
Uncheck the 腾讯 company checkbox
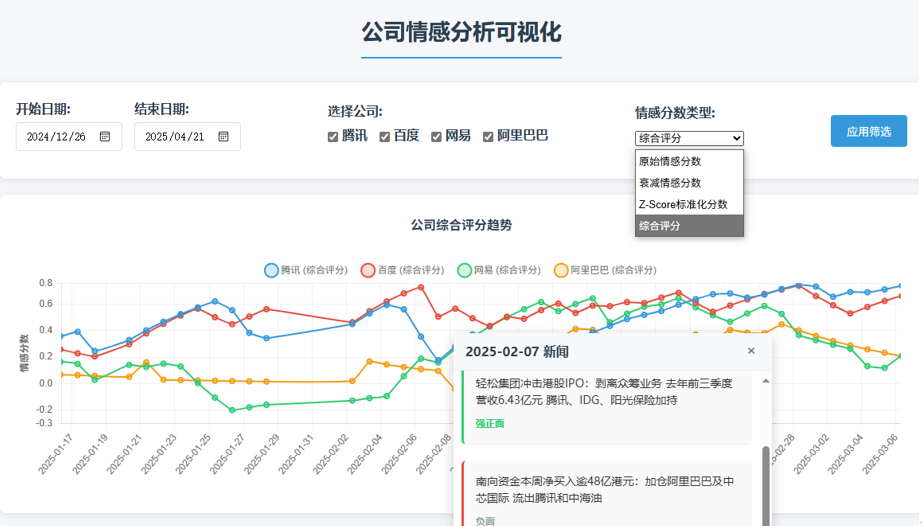(333, 136)
